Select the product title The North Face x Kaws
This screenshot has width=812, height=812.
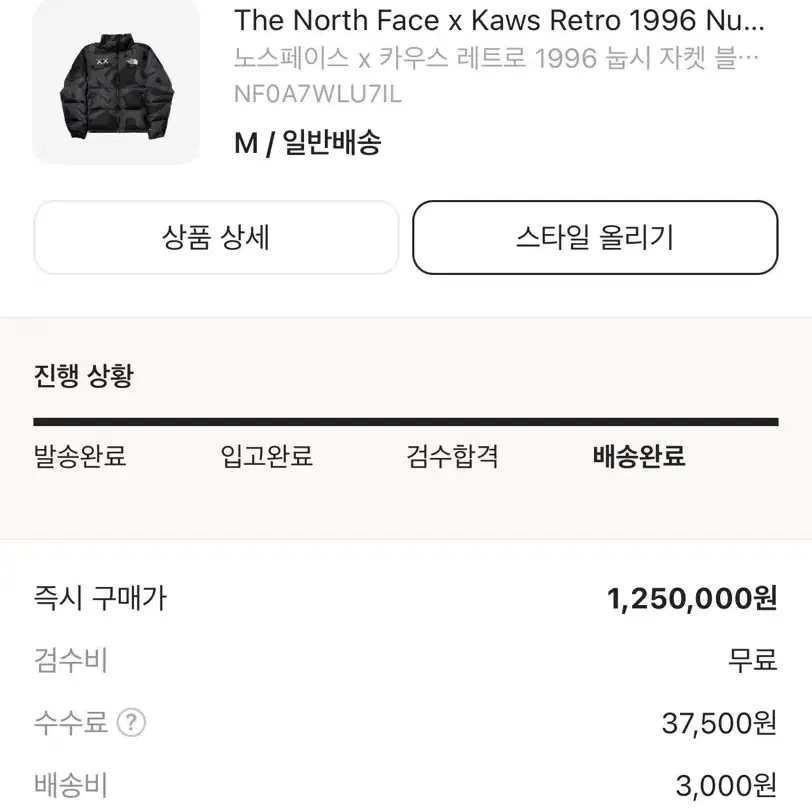[499, 21]
